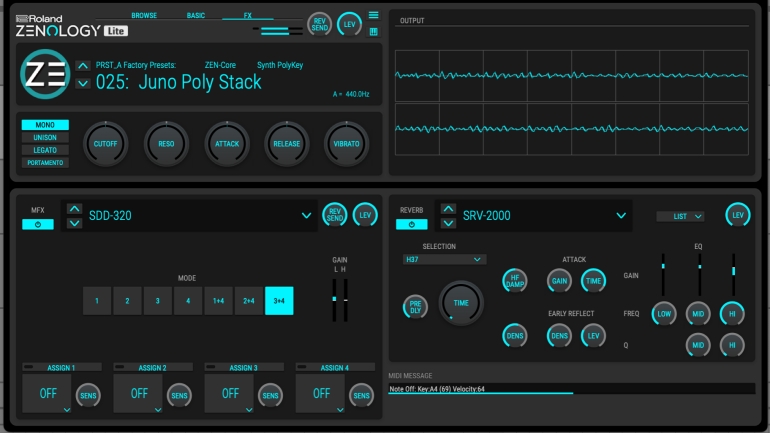Image resolution: width=770 pixels, height=433 pixels.
Task: Click the RELEASE knob
Action: [287, 144]
